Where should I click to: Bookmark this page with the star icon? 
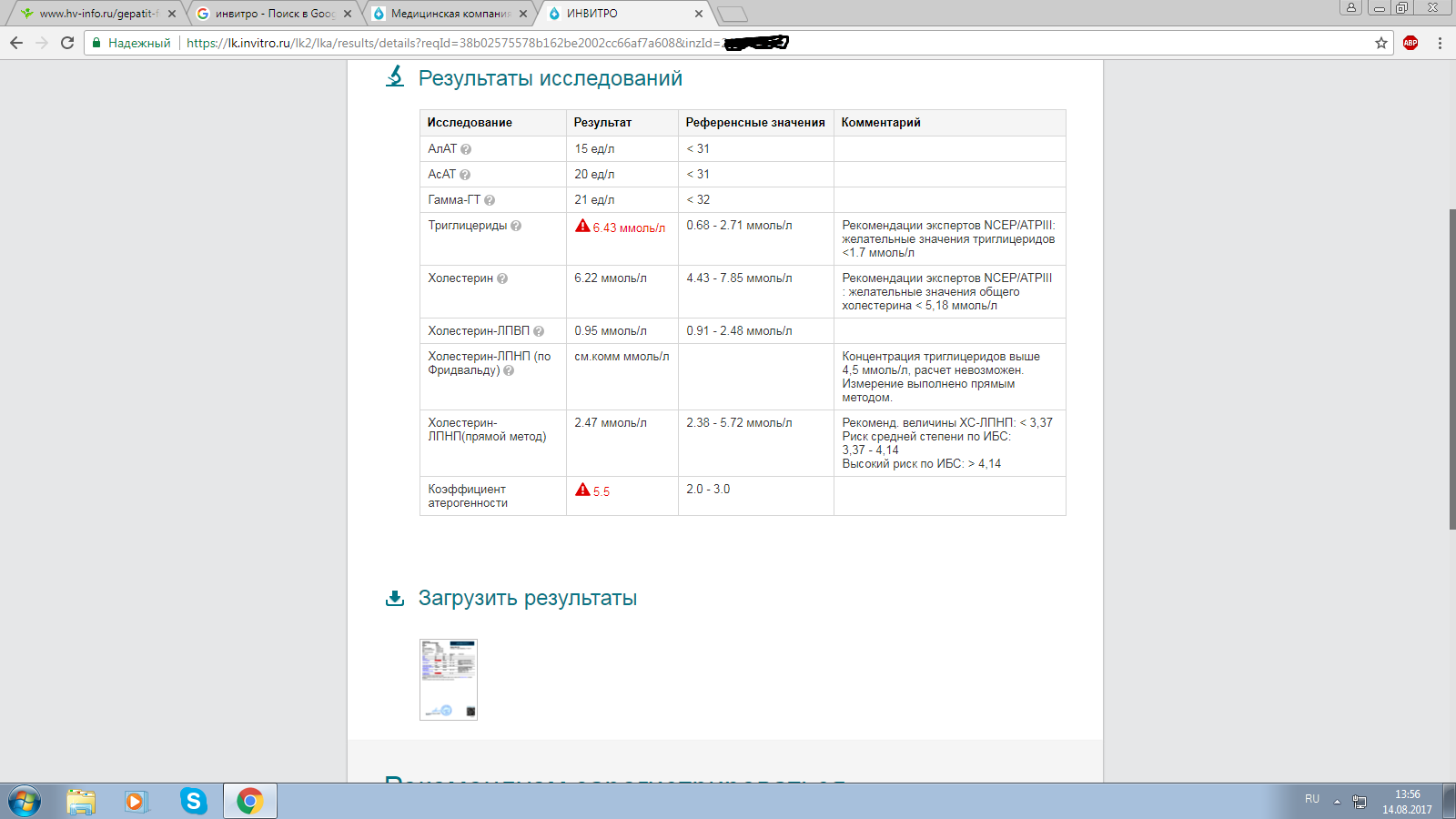point(1381,43)
